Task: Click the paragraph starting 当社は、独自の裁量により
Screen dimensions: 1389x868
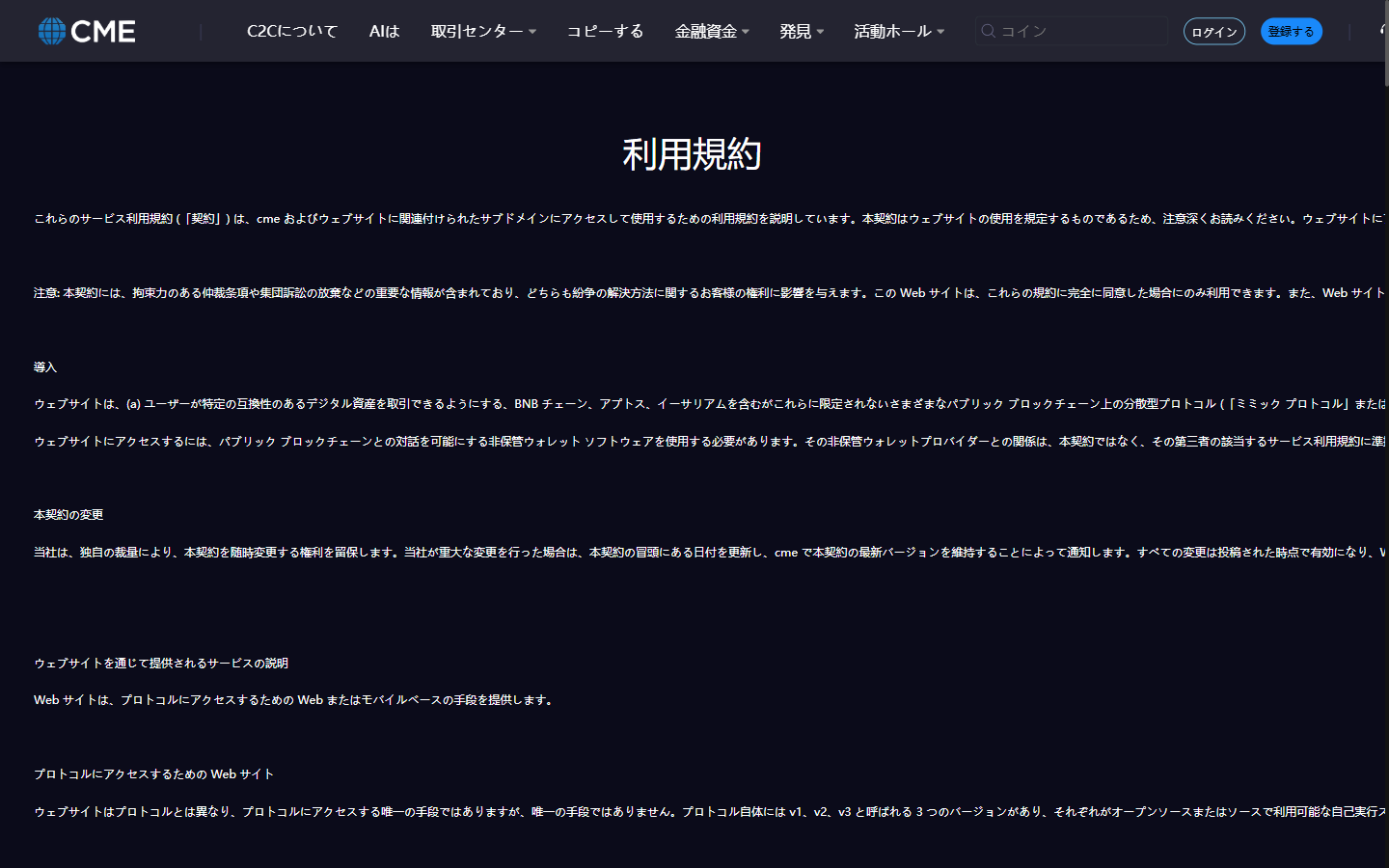Action: tap(709, 553)
